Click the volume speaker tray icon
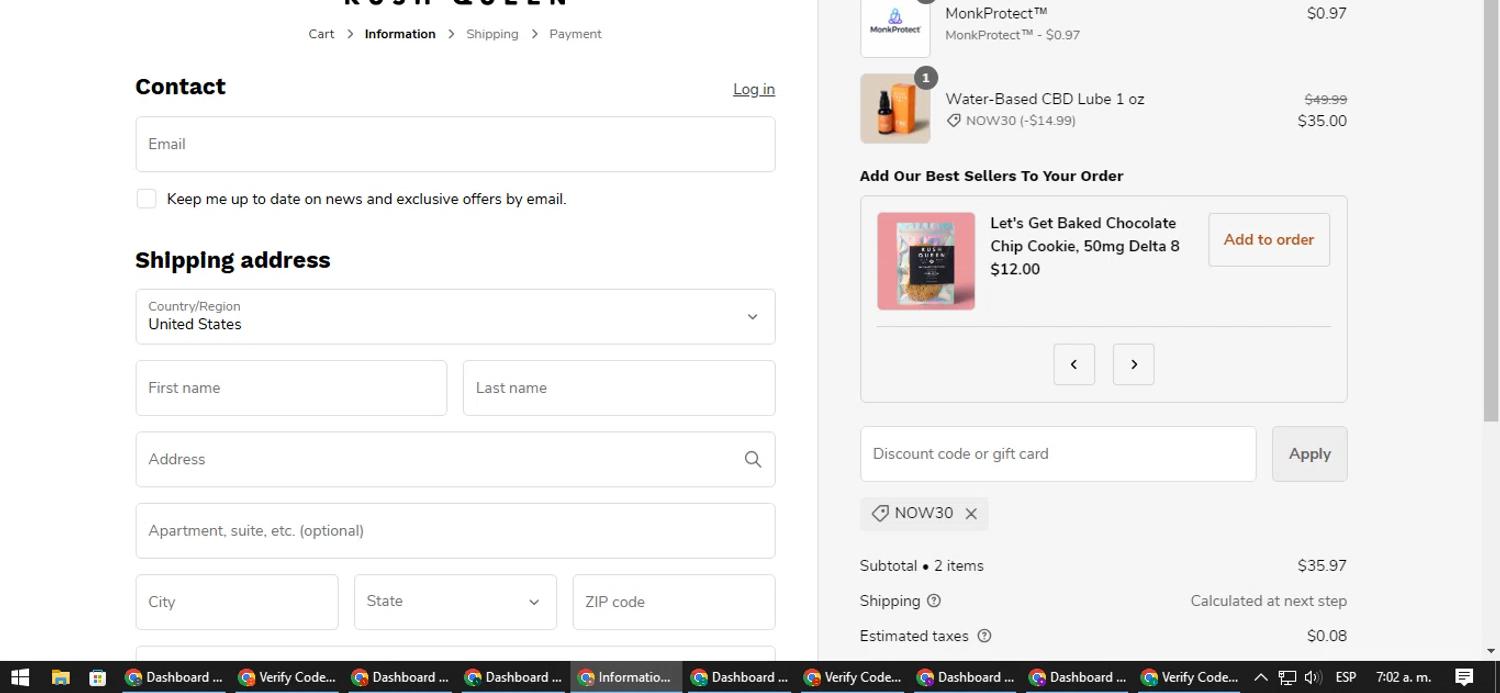This screenshot has width=1500, height=693. coord(1313,677)
